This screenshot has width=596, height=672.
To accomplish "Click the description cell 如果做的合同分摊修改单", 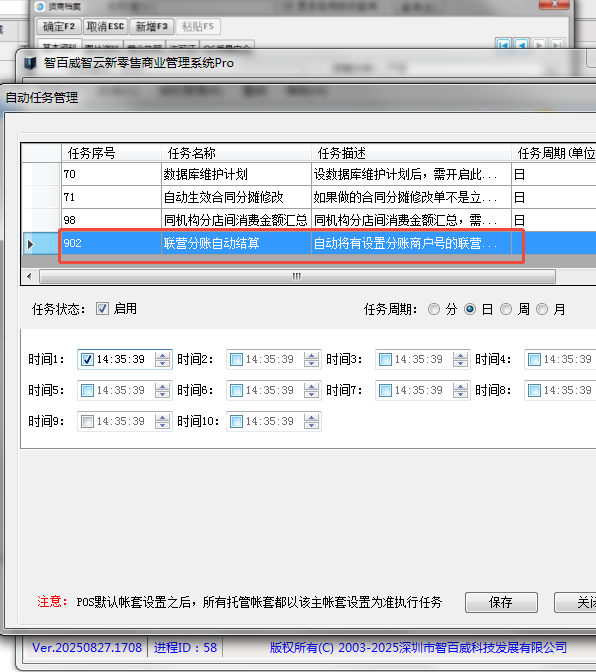I will (411, 197).
